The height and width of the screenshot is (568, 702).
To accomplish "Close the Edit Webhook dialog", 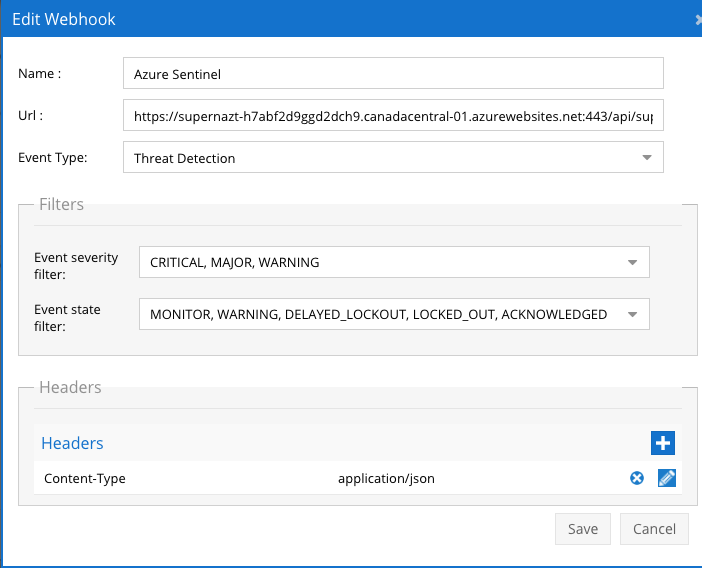I will [697, 19].
